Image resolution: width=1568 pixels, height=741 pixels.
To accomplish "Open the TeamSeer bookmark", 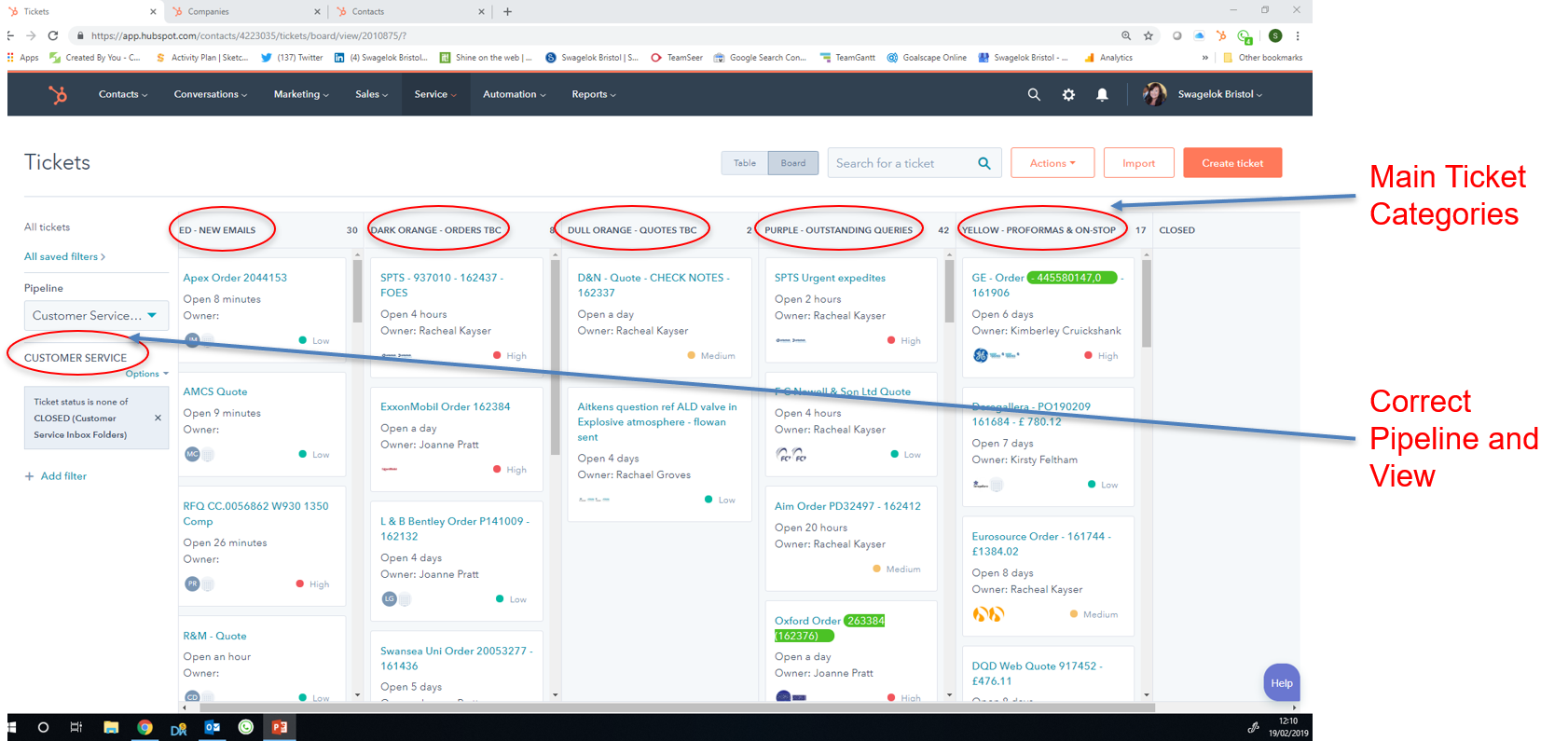I will coord(677,58).
